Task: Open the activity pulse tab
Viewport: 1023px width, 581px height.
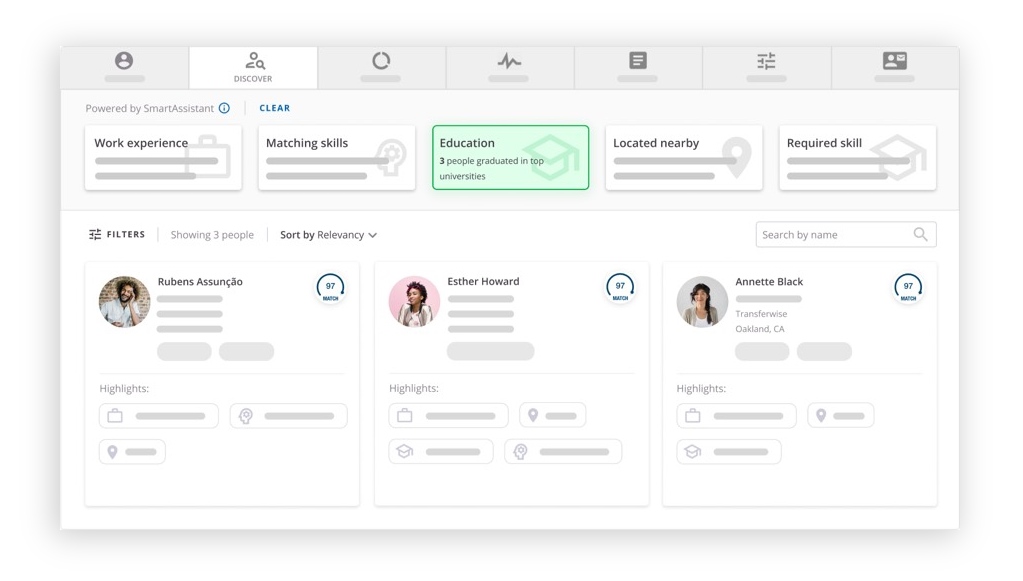Action: pos(510,67)
